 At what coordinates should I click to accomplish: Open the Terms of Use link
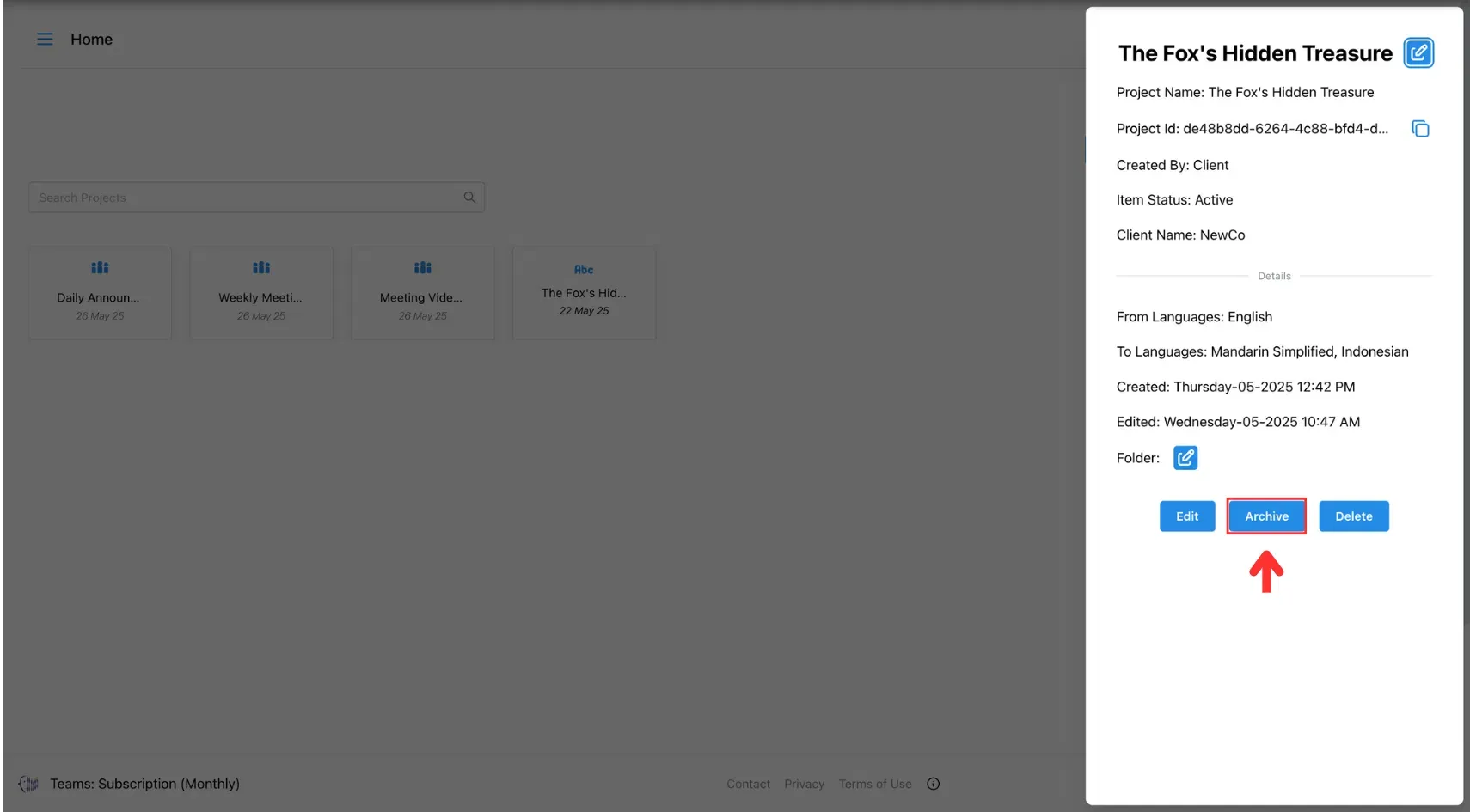[875, 784]
